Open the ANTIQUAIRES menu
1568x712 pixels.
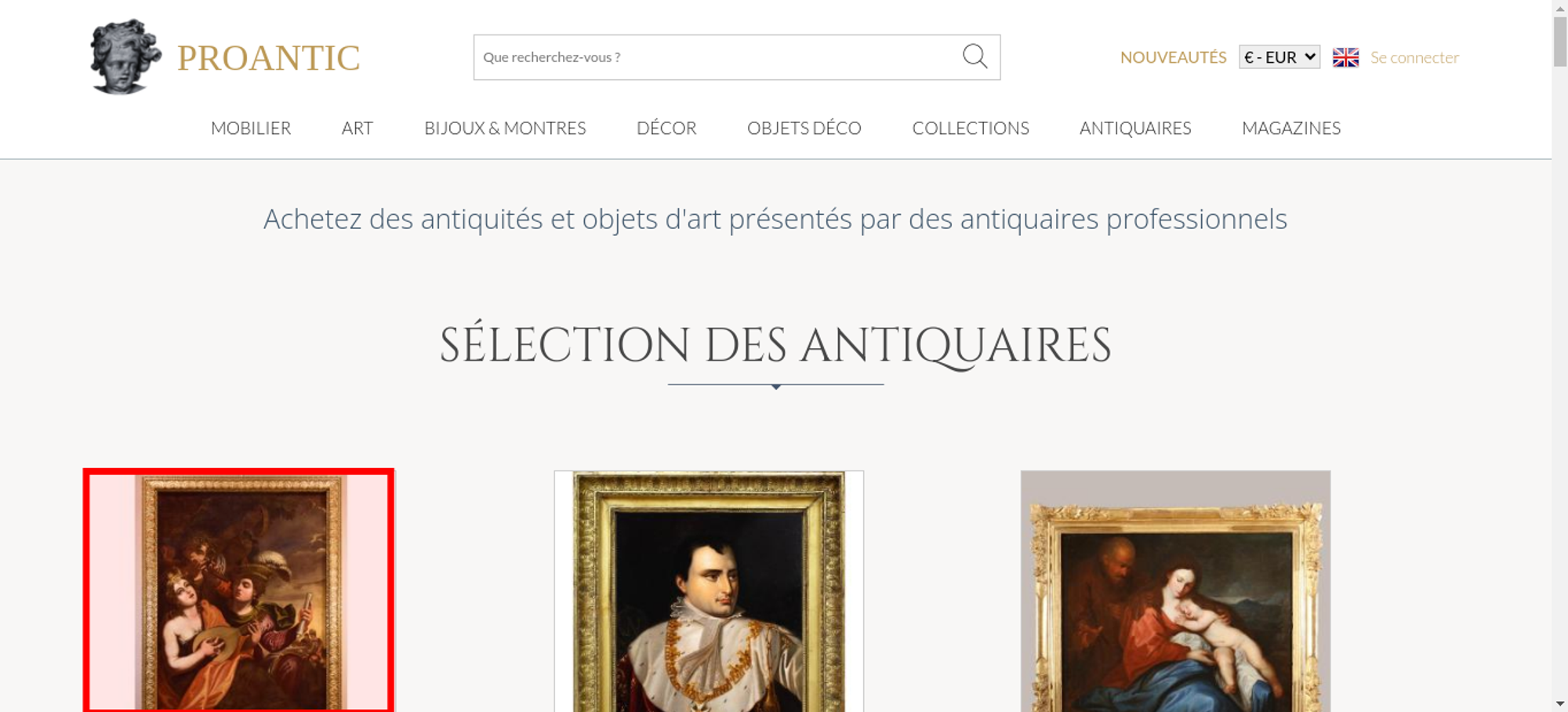(x=1135, y=128)
